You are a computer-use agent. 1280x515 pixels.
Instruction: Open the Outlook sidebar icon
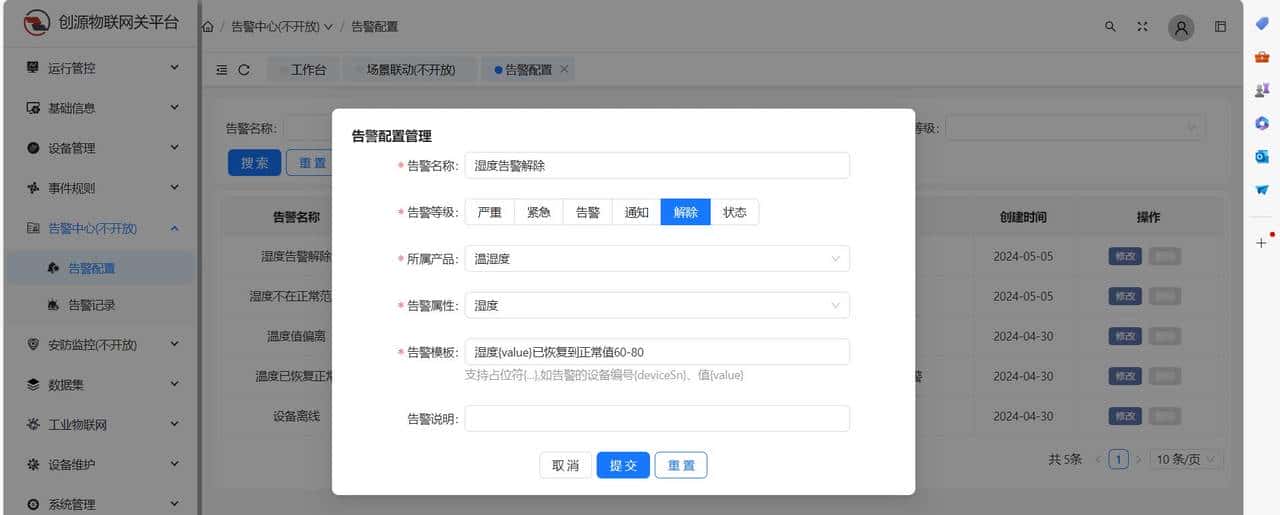[x=1262, y=156]
